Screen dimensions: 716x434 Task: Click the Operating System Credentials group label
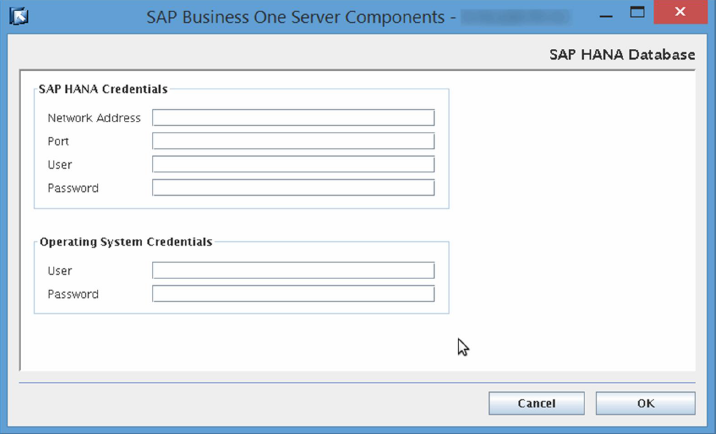[126, 242]
